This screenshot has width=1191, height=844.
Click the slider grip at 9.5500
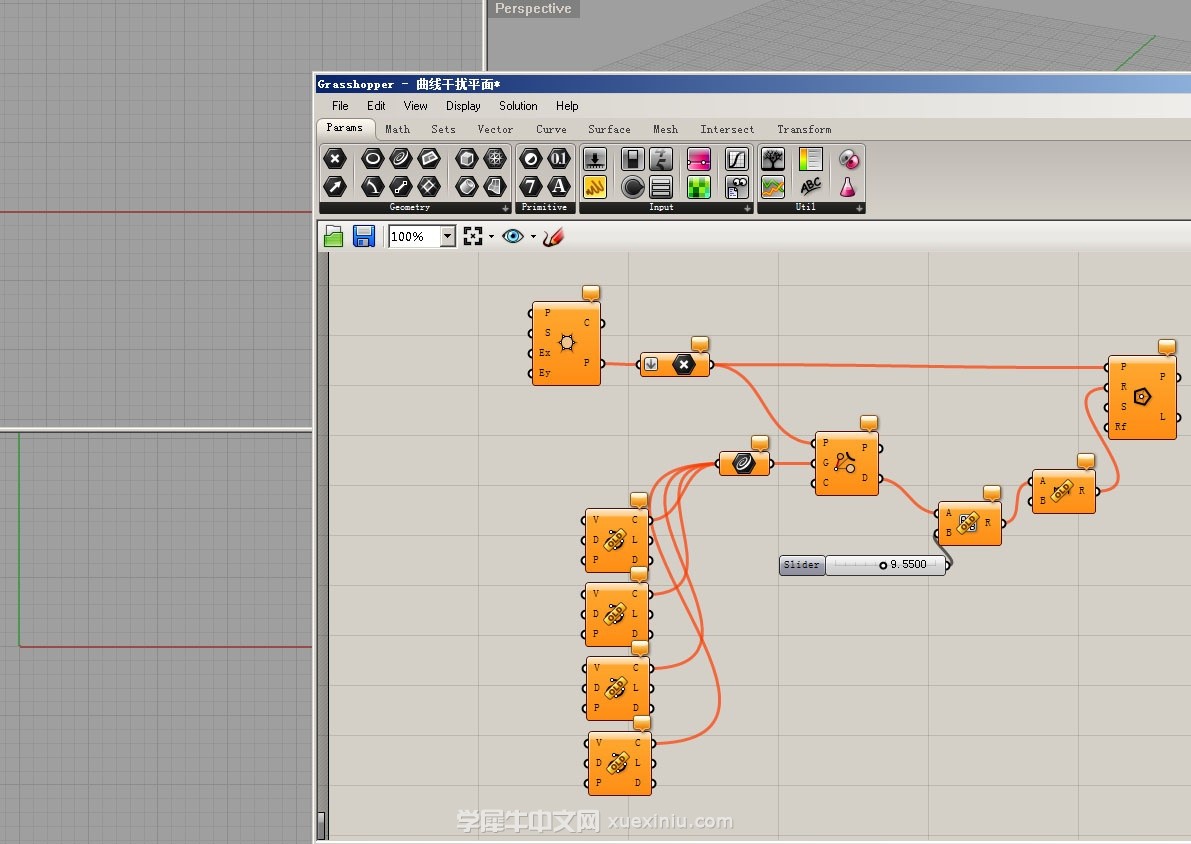883,565
